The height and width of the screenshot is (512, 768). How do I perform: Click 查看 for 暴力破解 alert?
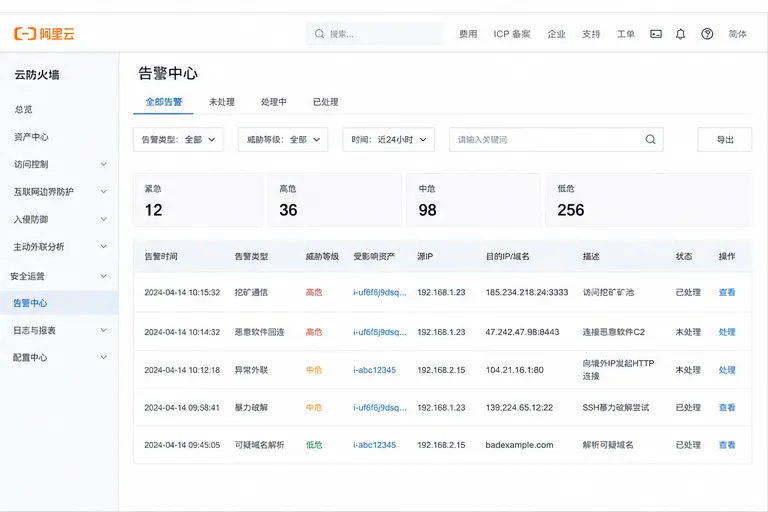tap(727, 408)
